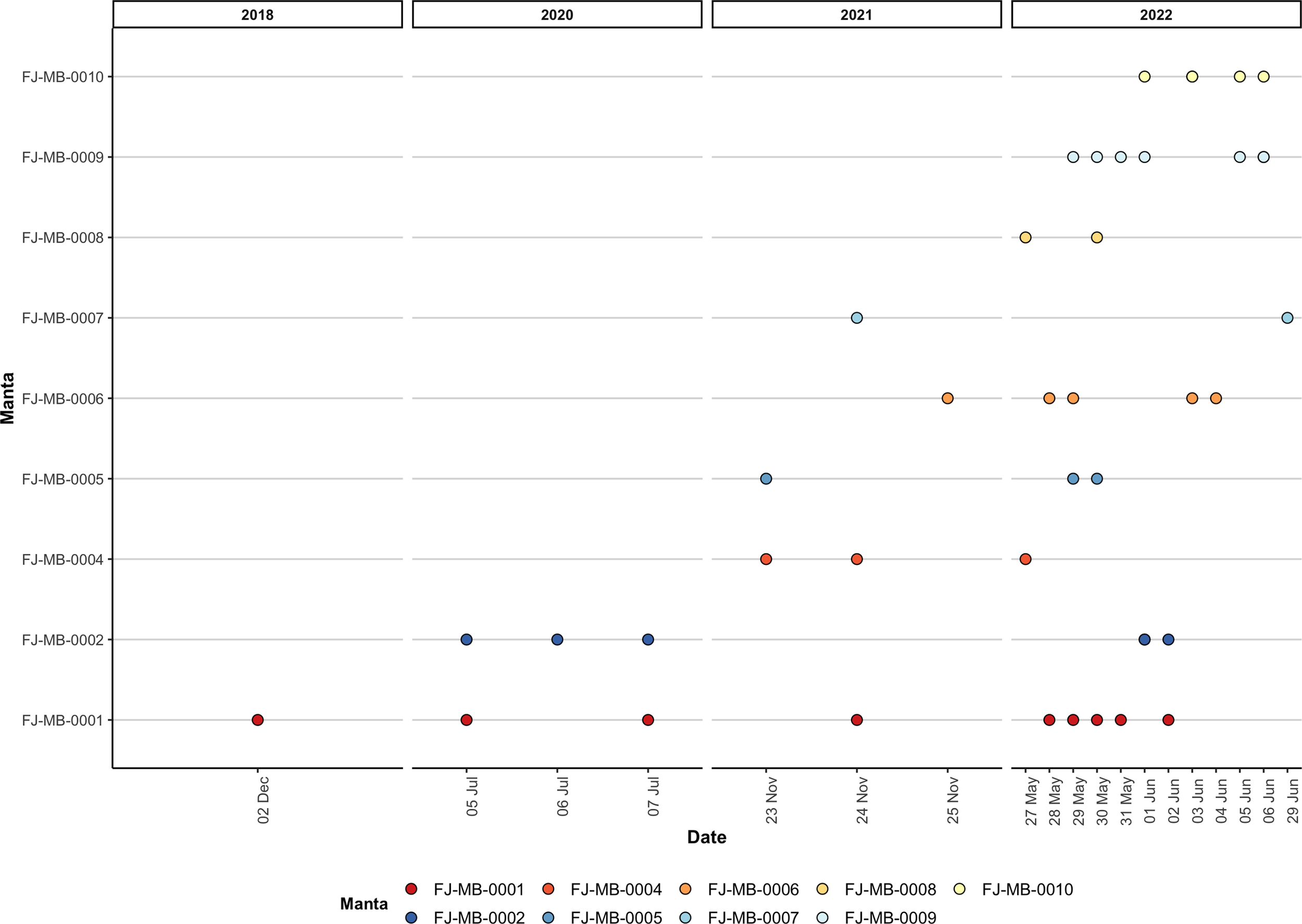Click the FJ-MB-0001 y-axis label
Viewport: 1302px width, 924px height.
(62, 720)
